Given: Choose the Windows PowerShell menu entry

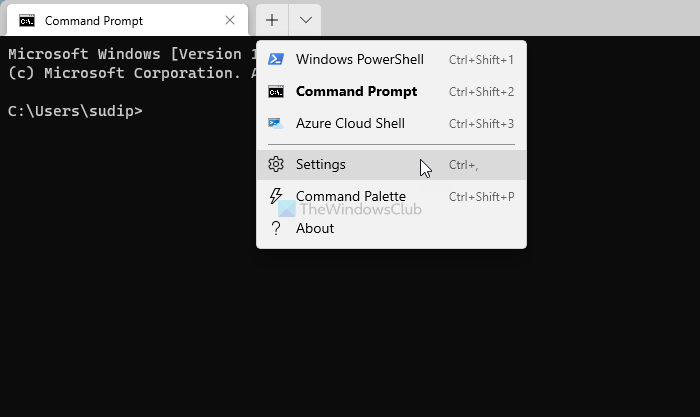Looking at the screenshot, I should (x=359, y=60).
